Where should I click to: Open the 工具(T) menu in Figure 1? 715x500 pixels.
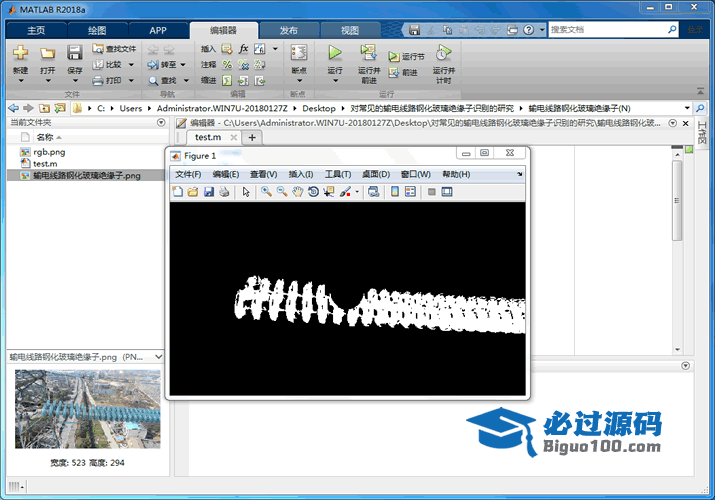(x=339, y=174)
